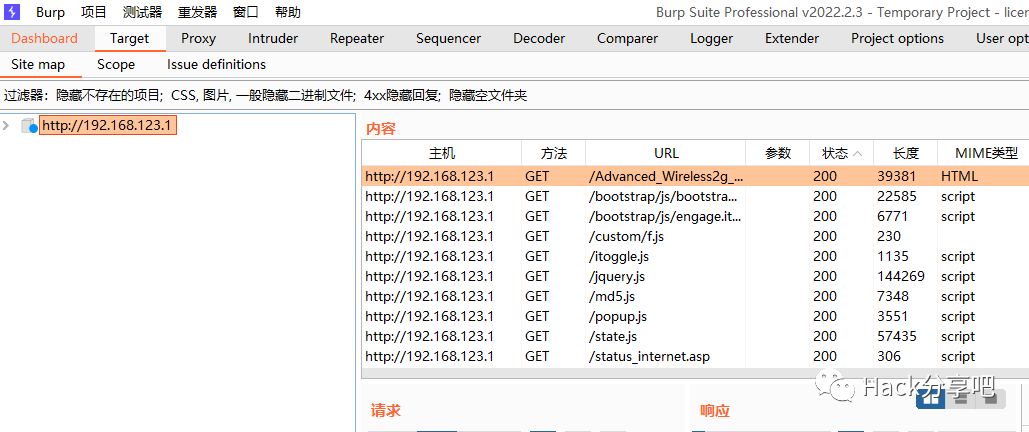
Task: Click the 内容 panel heading
Action: (381, 129)
